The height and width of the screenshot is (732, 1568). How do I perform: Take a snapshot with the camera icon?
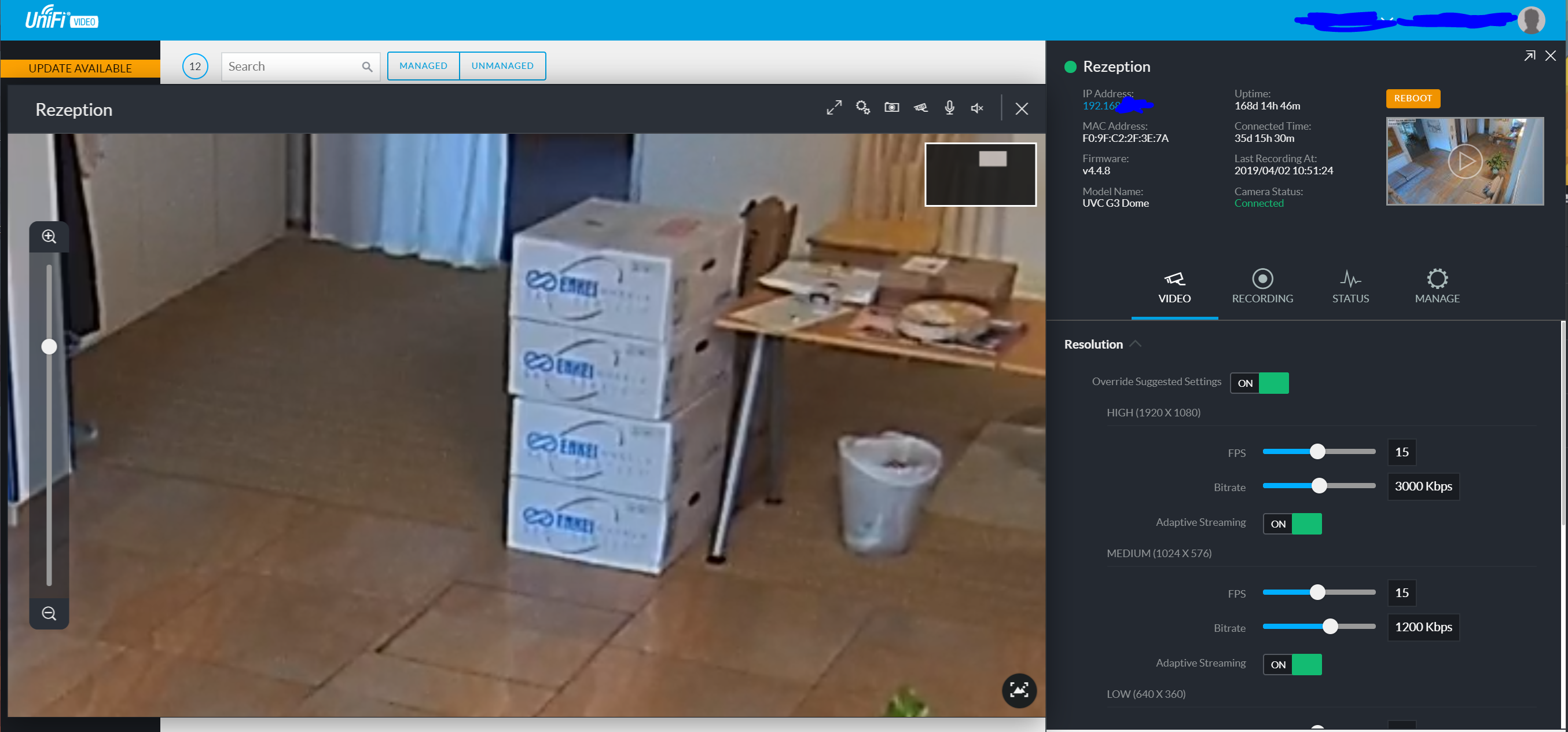(892, 108)
